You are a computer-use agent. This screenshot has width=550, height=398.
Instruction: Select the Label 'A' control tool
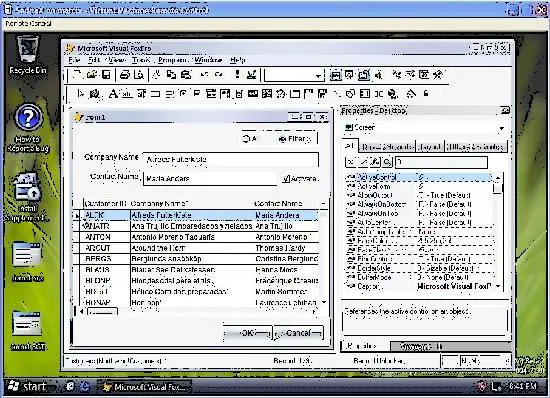click(113, 94)
